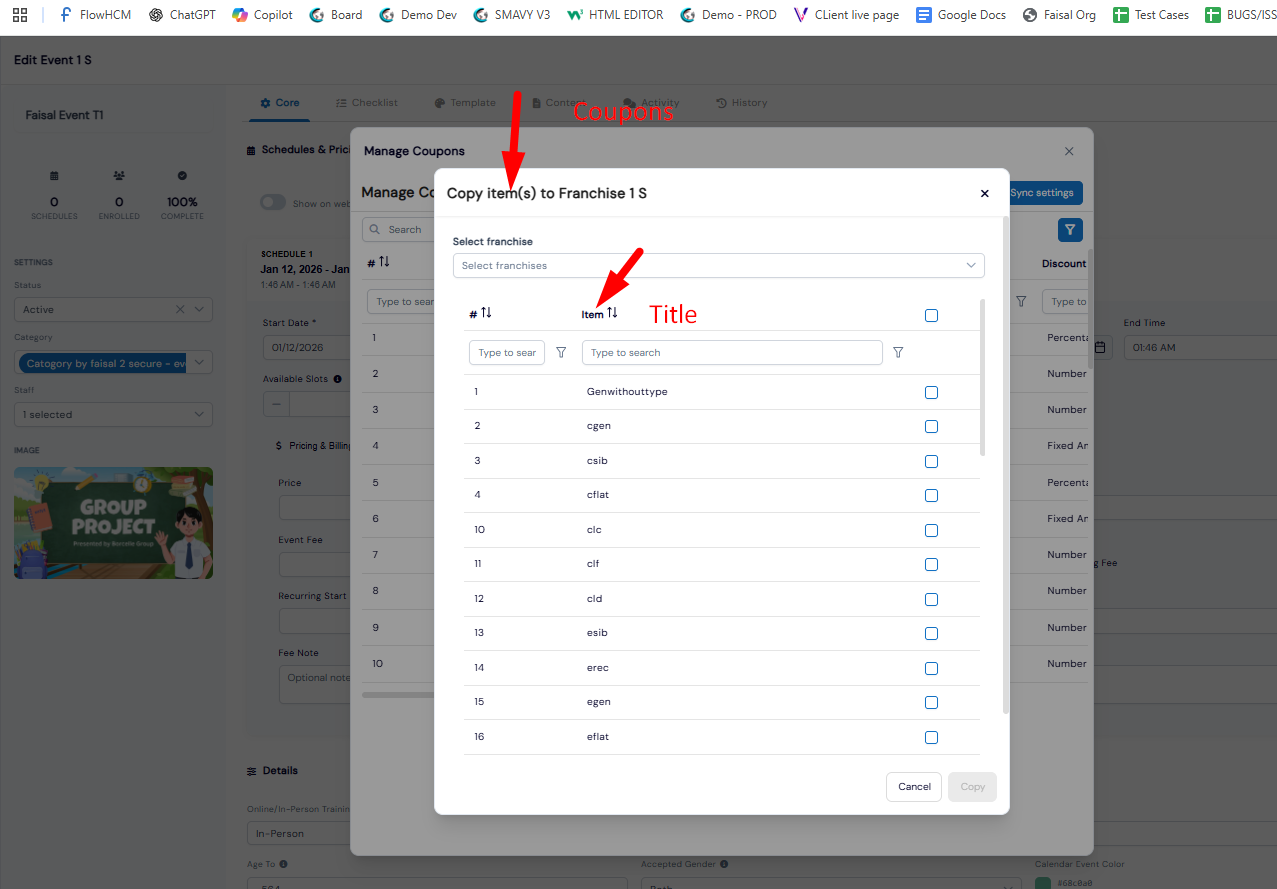Check the cflat item checkbox
Screen dimensions: 1277x889
coord(932,495)
